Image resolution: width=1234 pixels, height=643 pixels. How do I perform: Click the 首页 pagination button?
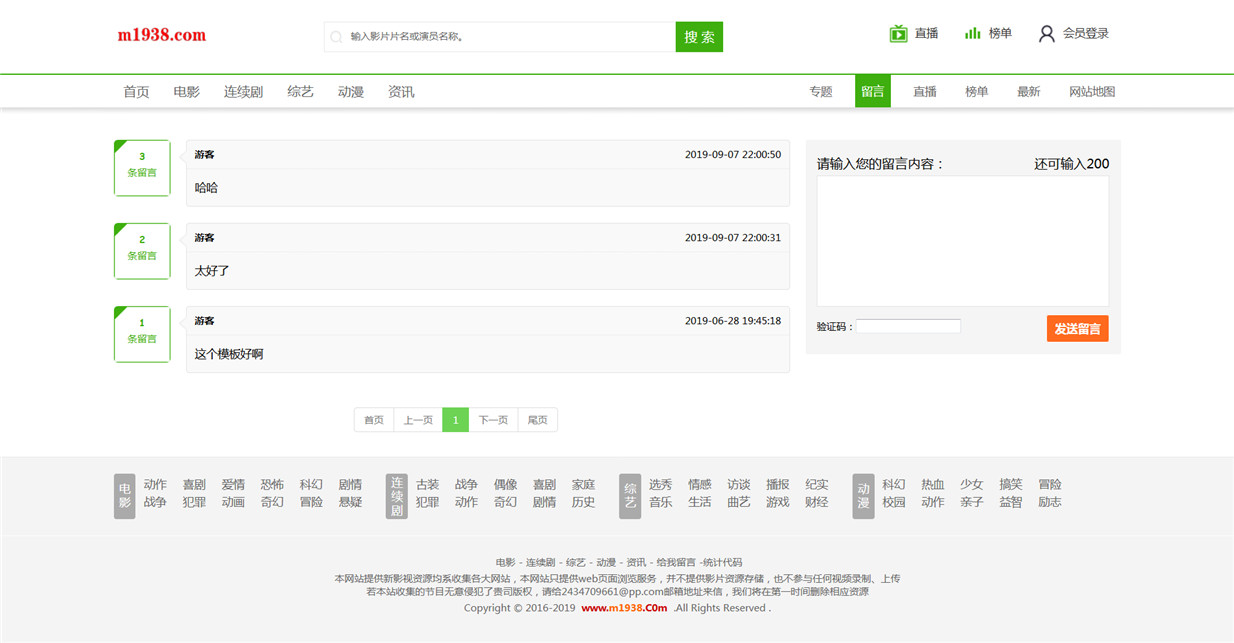point(374,420)
